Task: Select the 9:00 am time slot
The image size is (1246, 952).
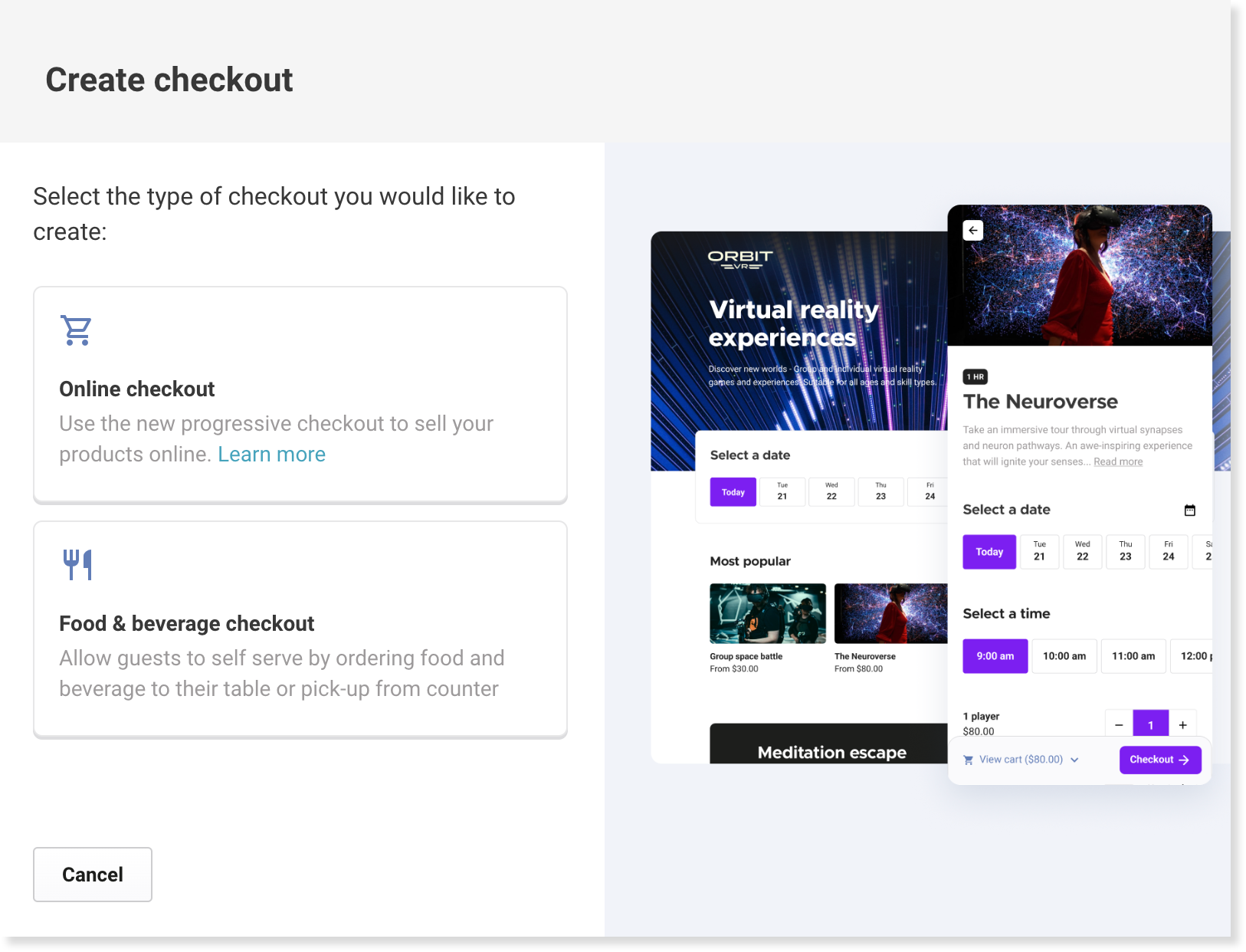Action: click(995, 656)
